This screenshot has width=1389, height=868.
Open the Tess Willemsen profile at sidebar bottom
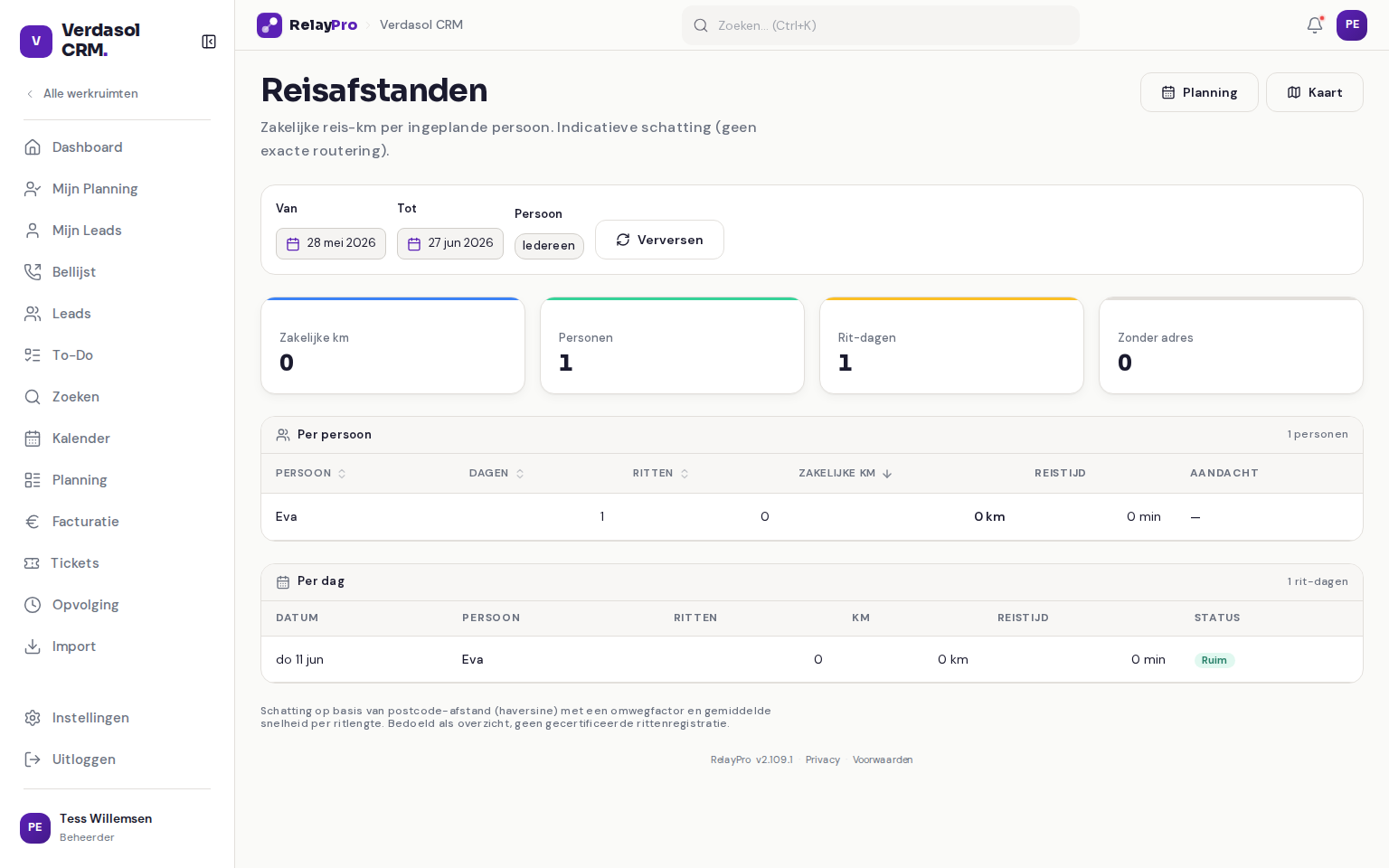117,827
